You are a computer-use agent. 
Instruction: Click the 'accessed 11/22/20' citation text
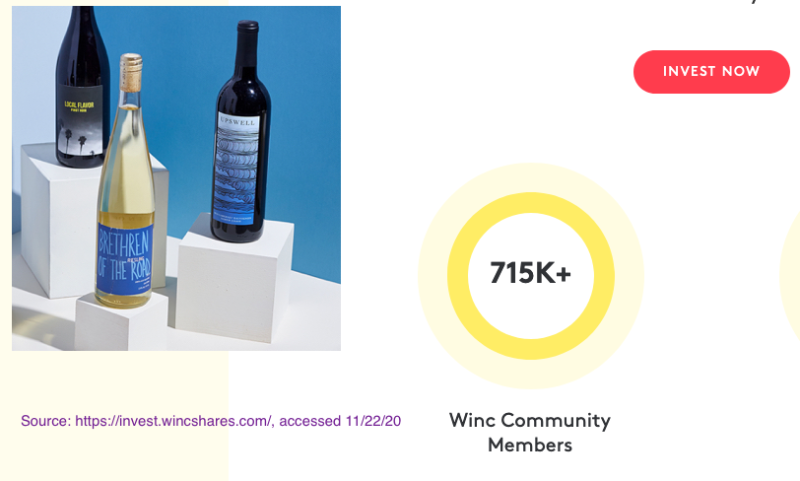[340, 421]
